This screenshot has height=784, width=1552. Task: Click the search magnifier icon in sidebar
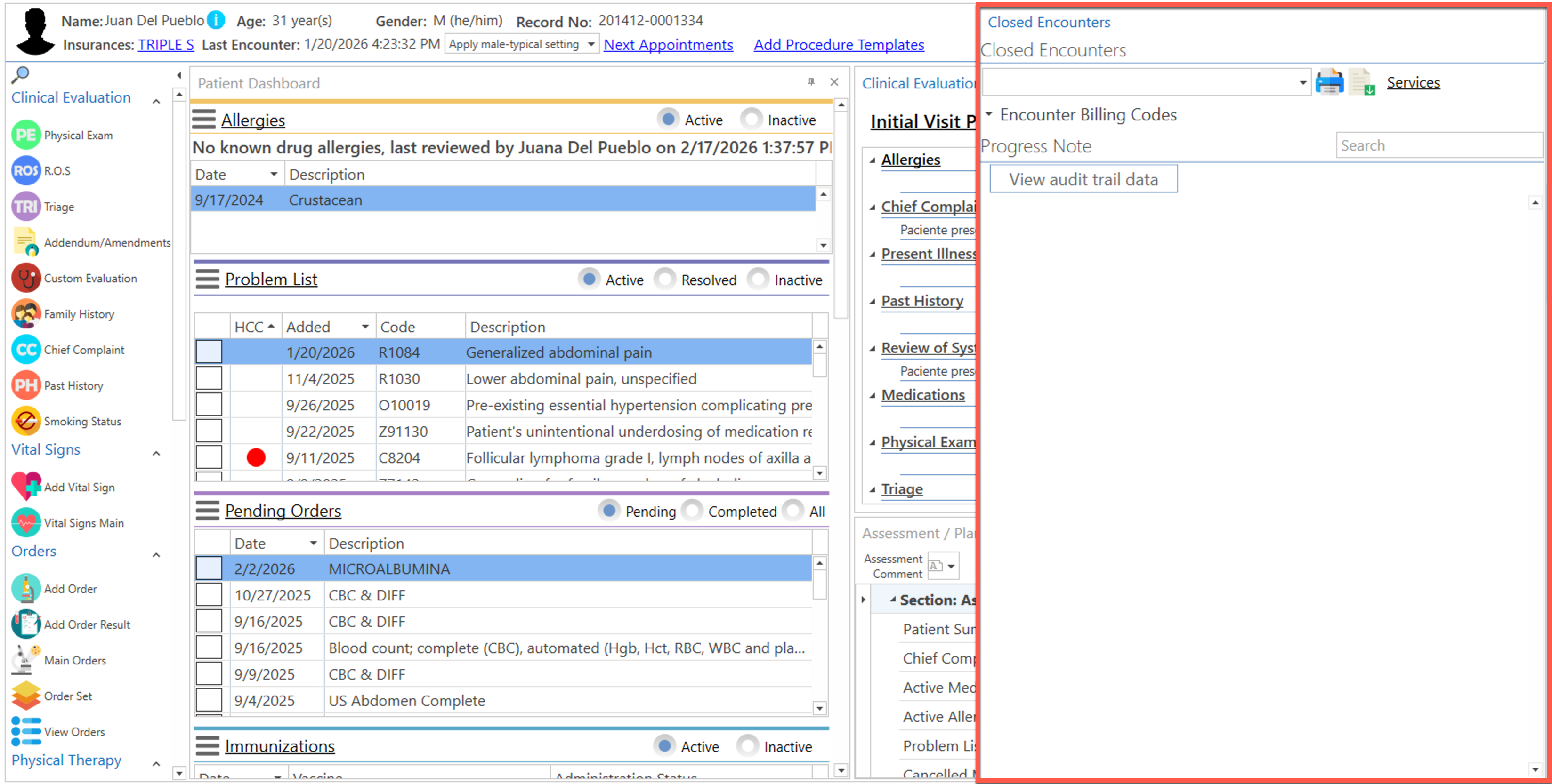pyautogui.click(x=21, y=74)
